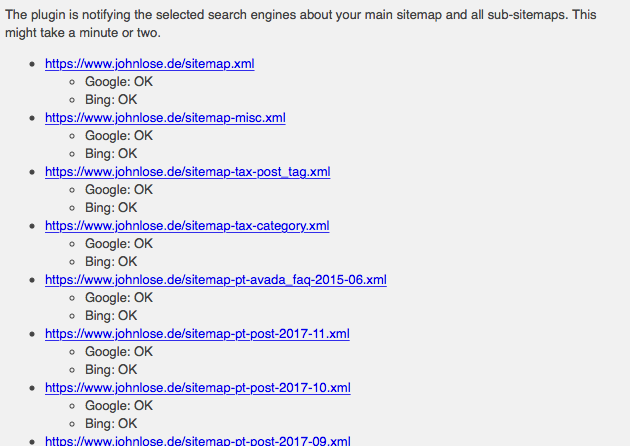The image size is (630, 446).
Task: Click Bing: OK under sitemap-pt-post-2017-11.xml
Action: [111, 370]
